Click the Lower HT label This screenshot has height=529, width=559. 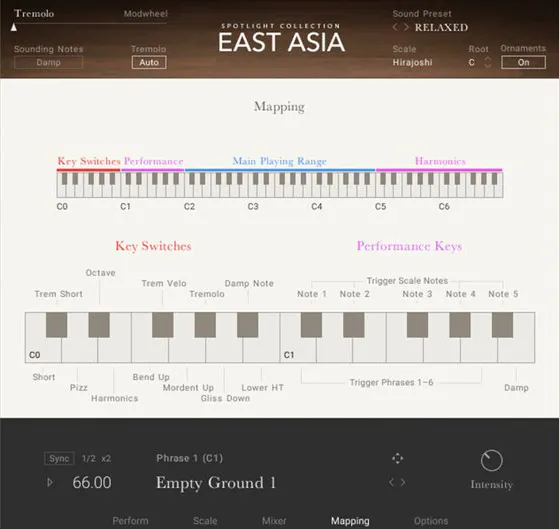[262, 387]
